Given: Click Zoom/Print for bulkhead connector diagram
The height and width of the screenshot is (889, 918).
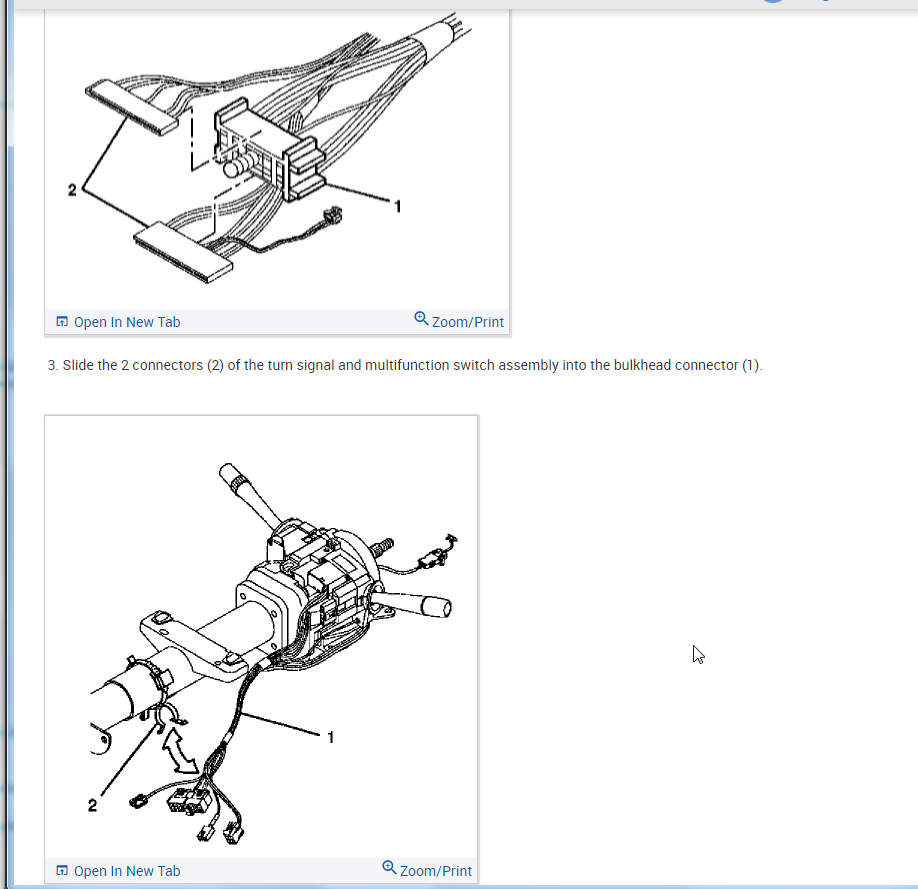Looking at the screenshot, I should click(x=459, y=321).
